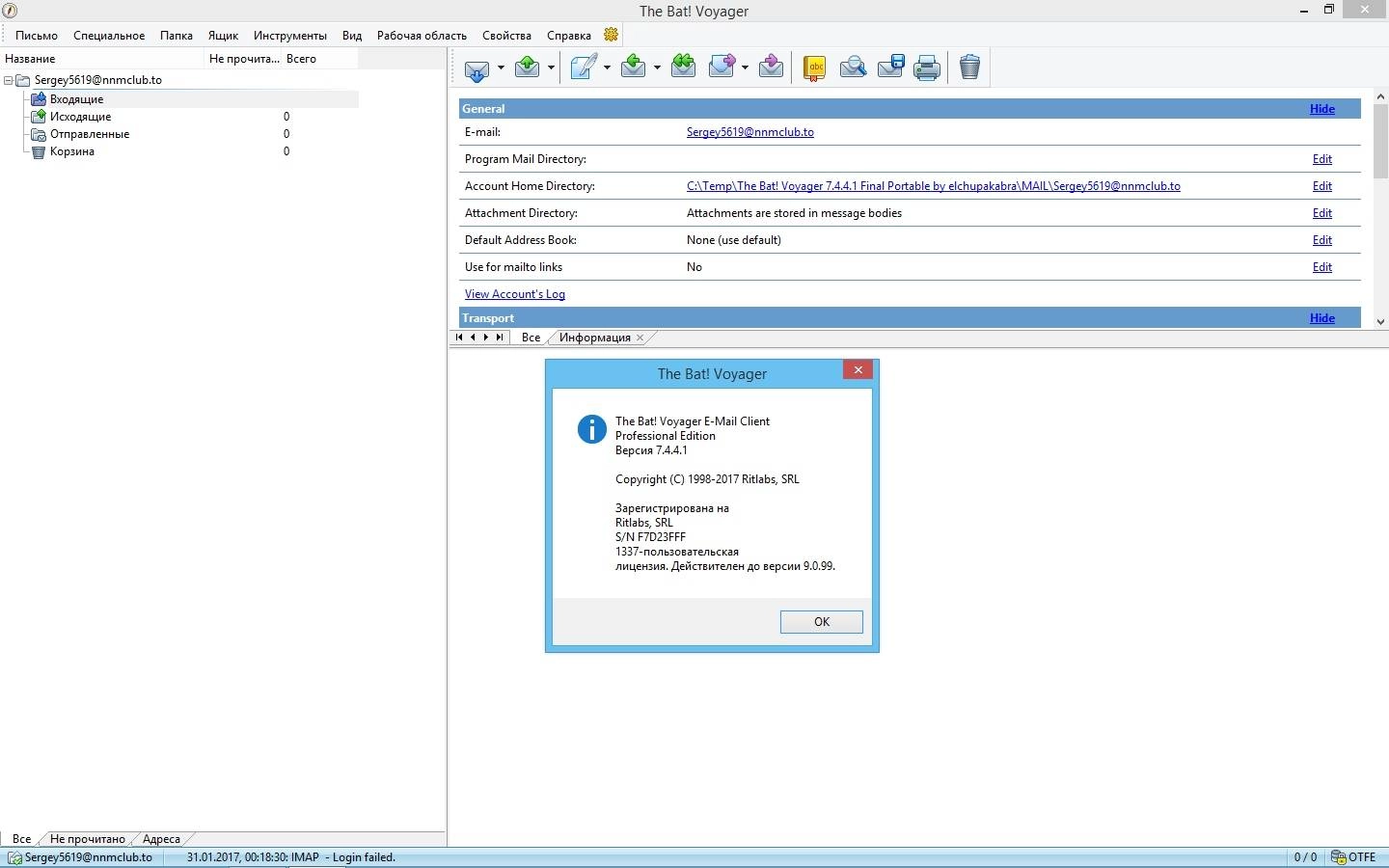1389x868 pixels.
Task: Open the dropdown arrow beside the forward icon
Action: pyautogui.click(x=745, y=68)
